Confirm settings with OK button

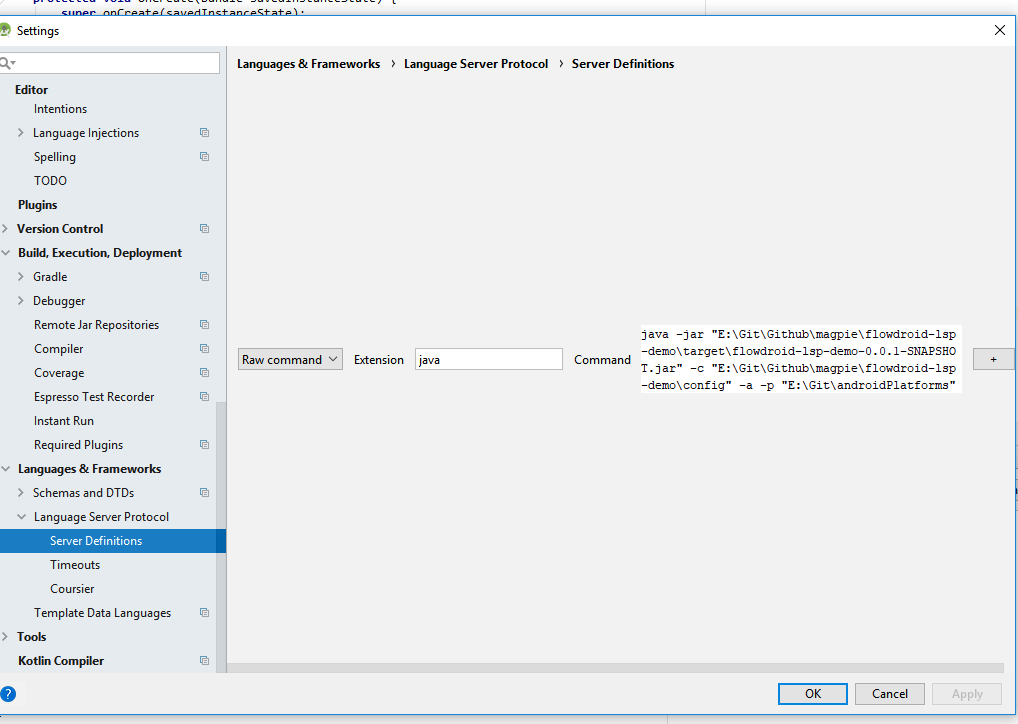pyautogui.click(x=812, y=693)
